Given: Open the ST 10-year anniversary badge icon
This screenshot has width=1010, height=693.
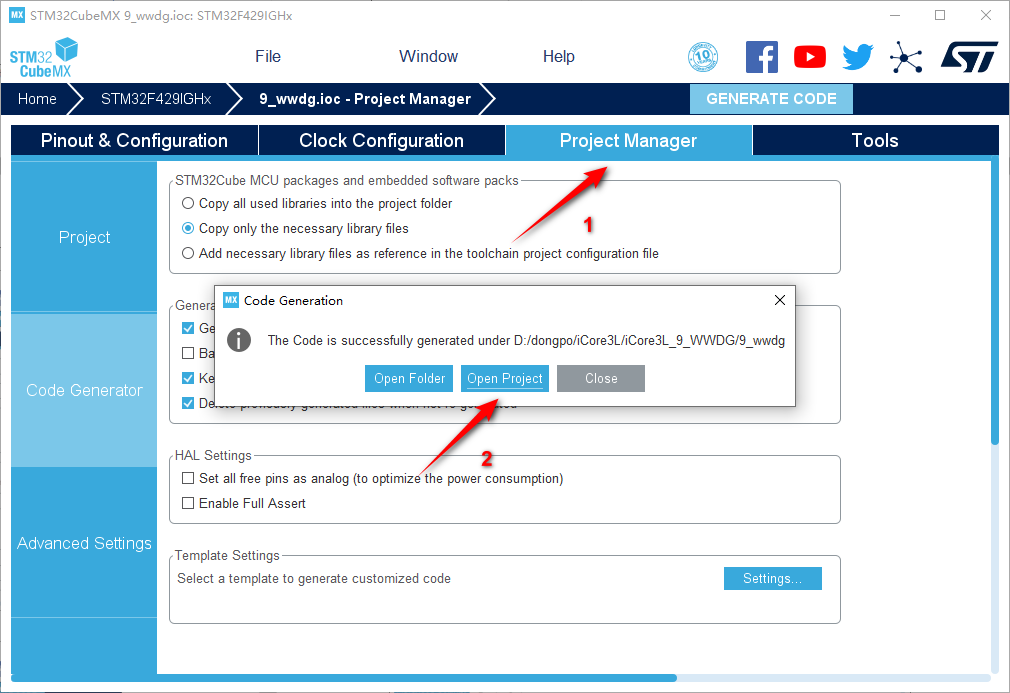Looking at the screenshot, I should 703,57.
